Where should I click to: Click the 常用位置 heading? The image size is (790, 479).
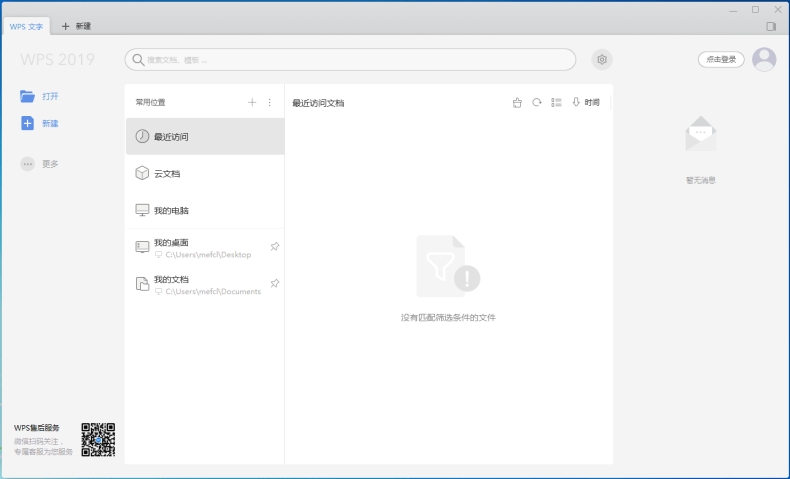pos(150,102)
